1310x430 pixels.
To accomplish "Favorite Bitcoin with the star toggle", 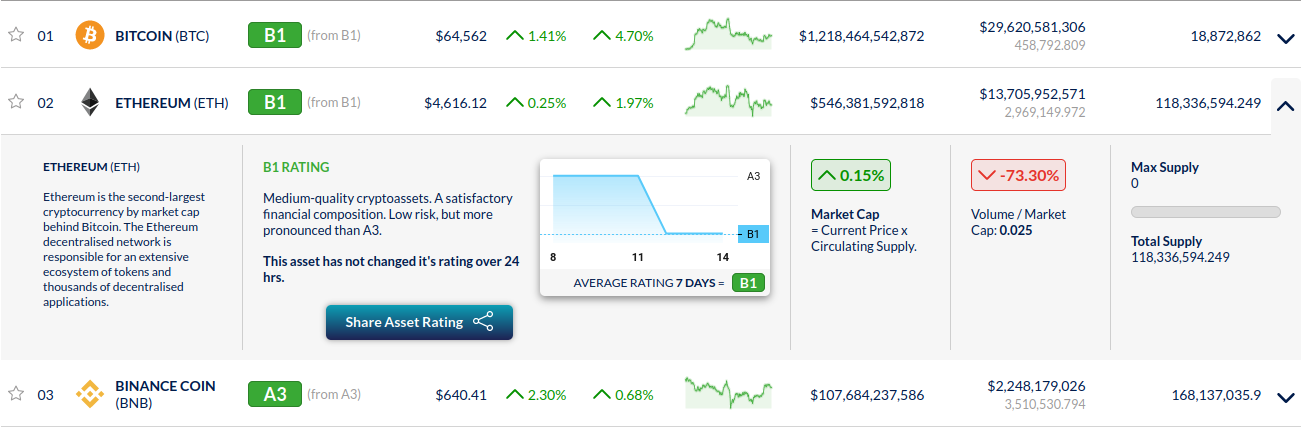I will [x=16, y=36].
